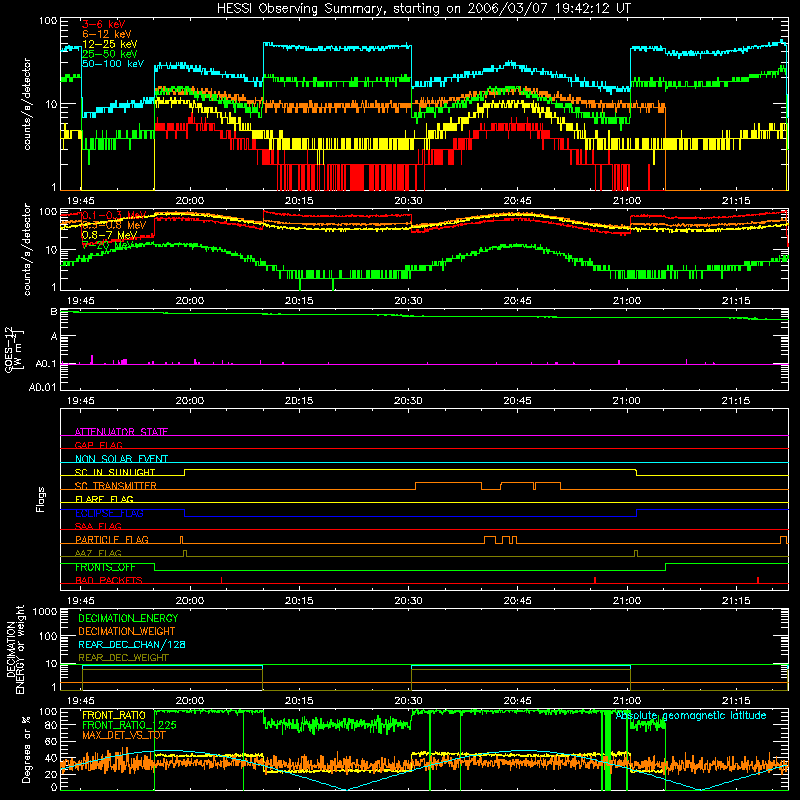Click the BAD_PACKETS red tick near 20:04

[221, 580]
